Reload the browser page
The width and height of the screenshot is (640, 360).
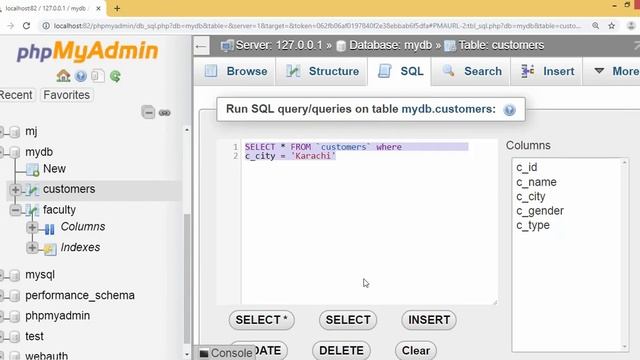point(27,26)
